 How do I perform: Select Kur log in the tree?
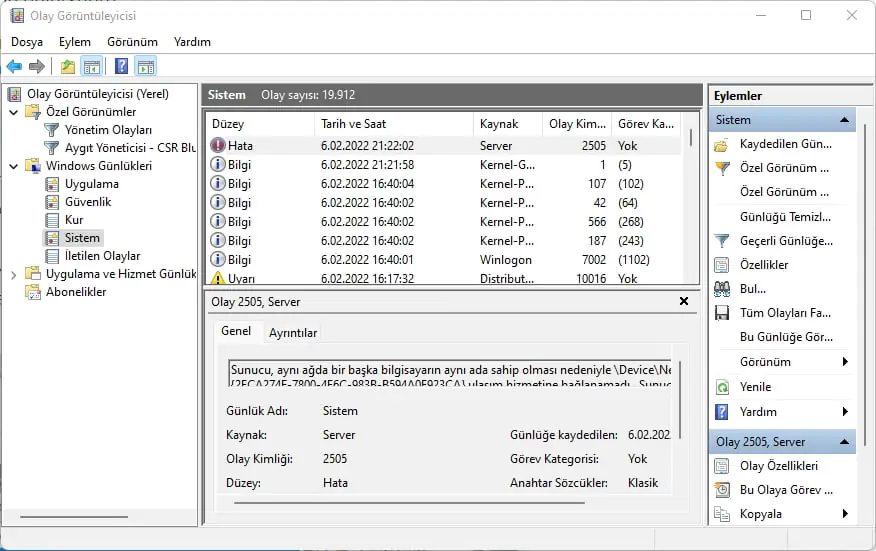[74, 220]
